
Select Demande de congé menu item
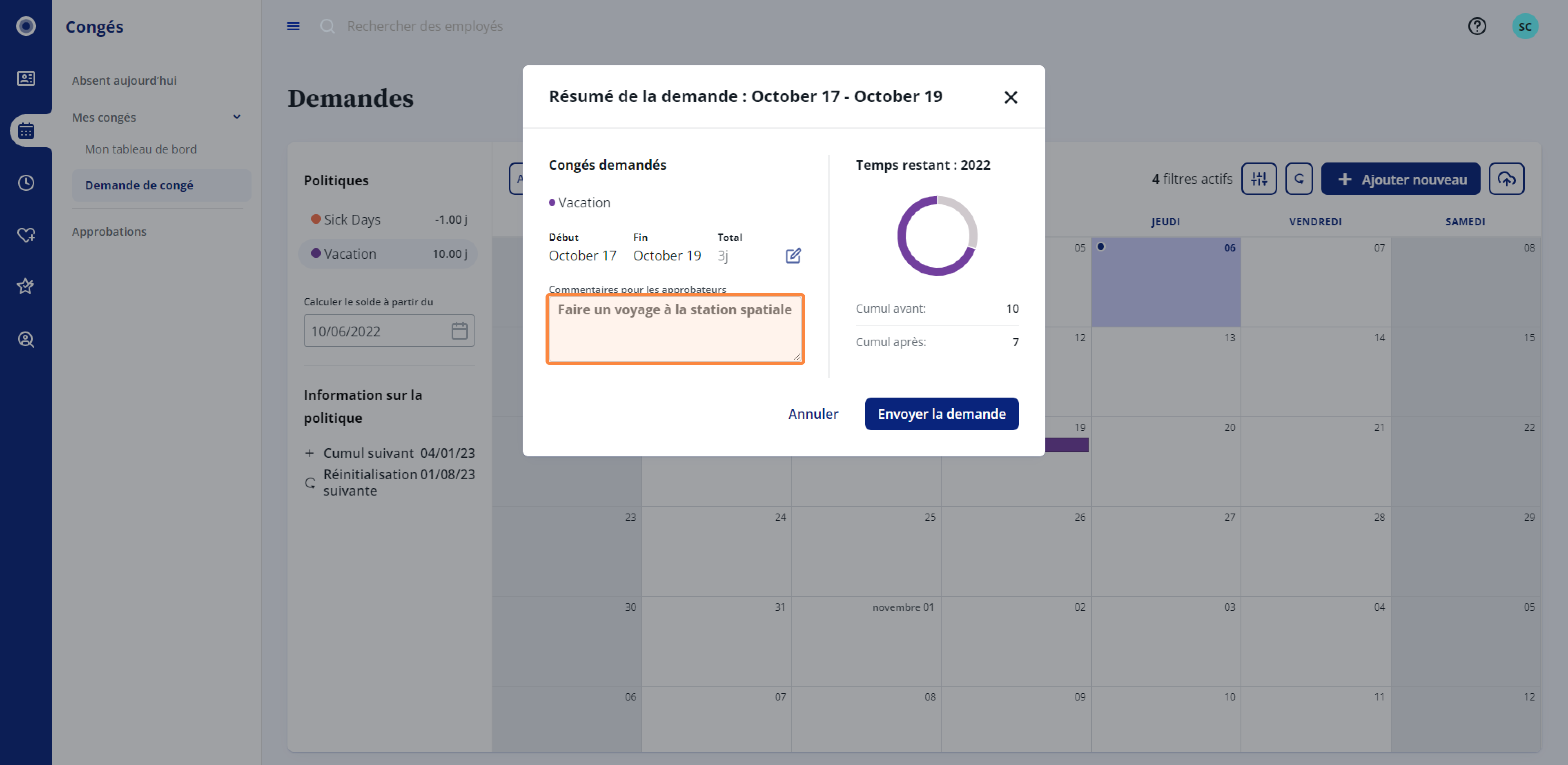pos(161,185)
